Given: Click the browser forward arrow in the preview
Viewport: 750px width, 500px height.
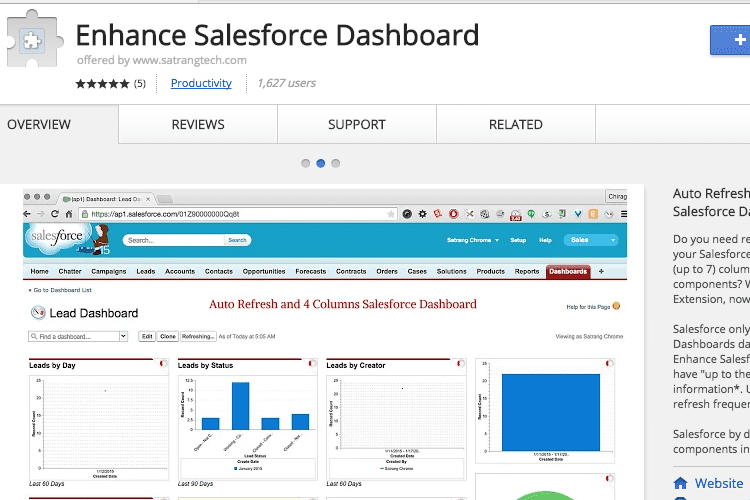Looking at the screenshot, I should [41, 214].
